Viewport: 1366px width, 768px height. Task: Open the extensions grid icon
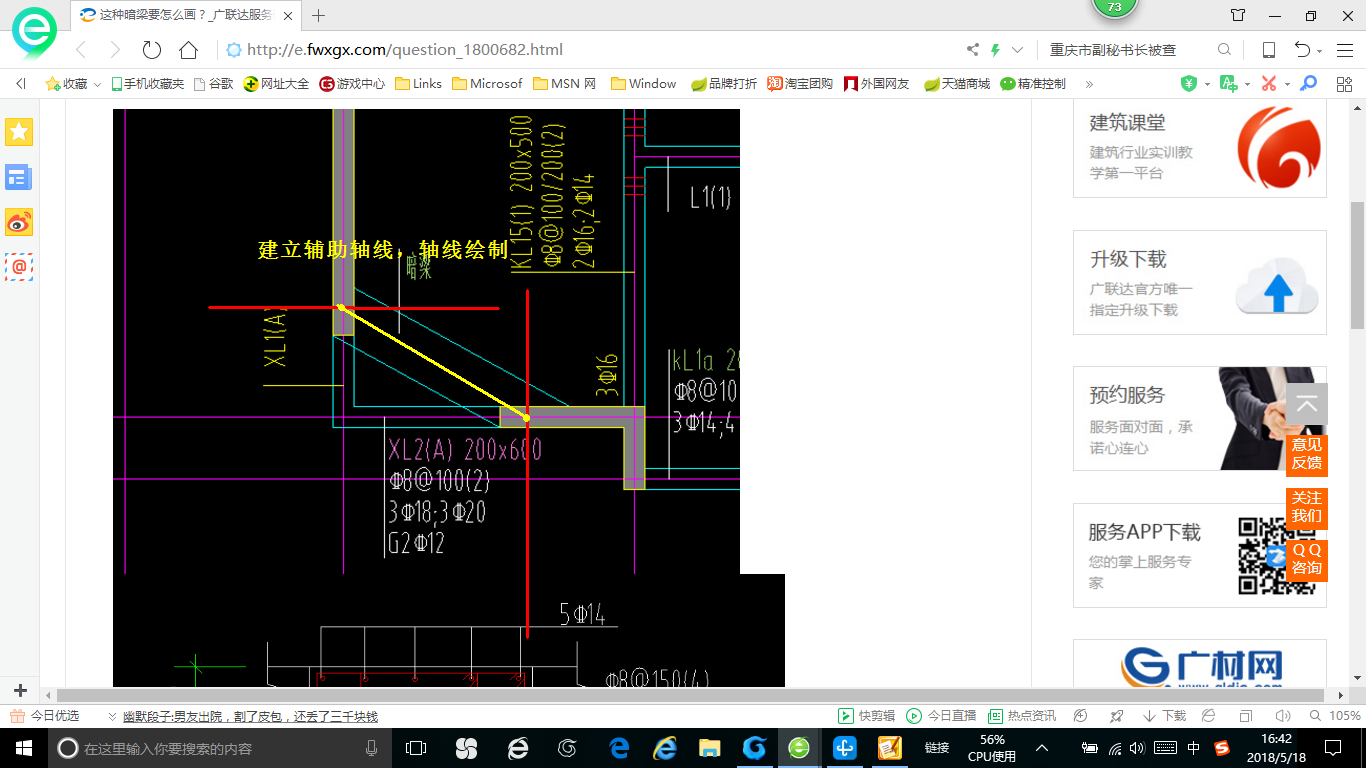click(x=1344, y=84)
